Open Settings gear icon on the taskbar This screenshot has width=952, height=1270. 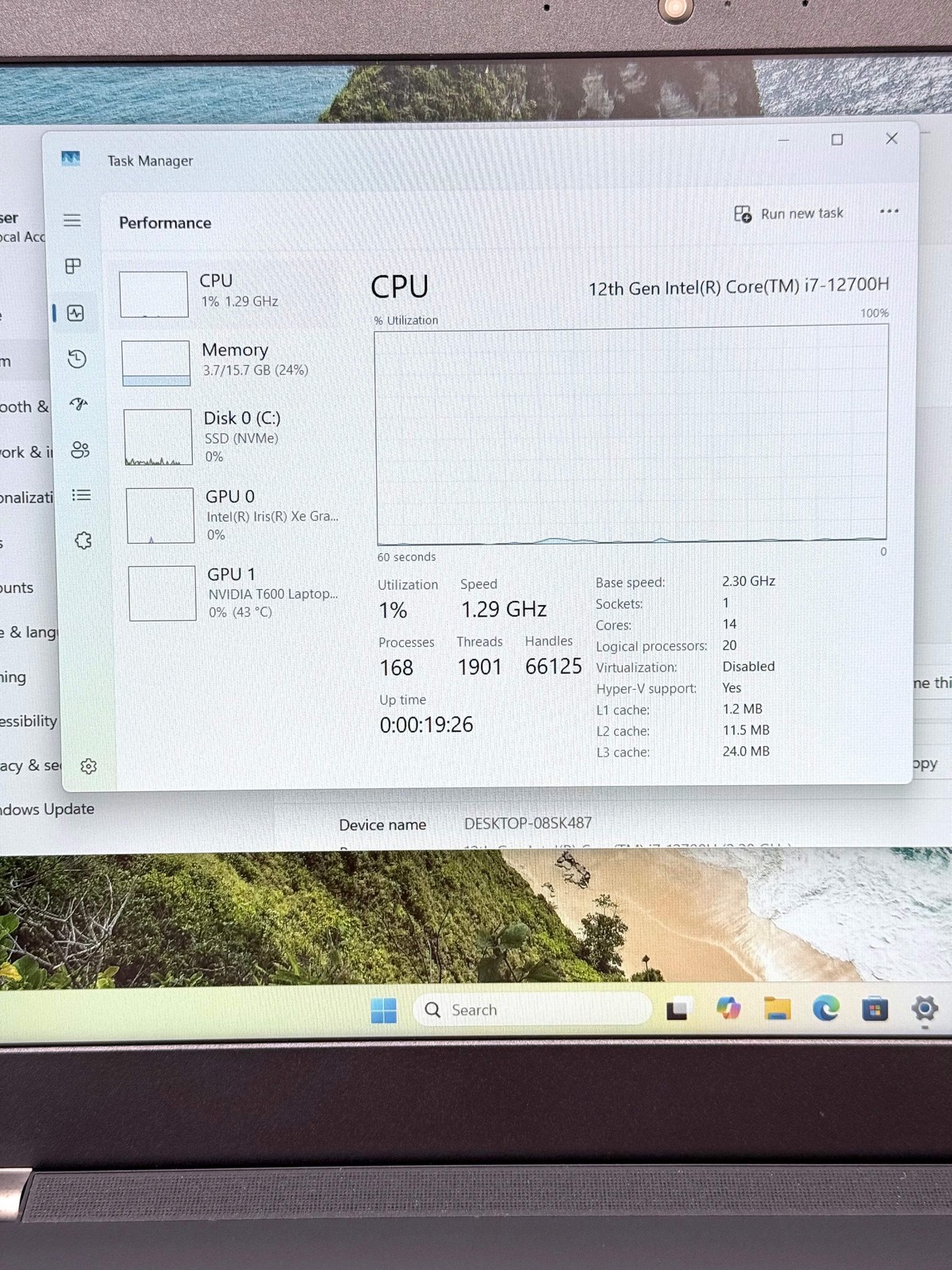[x=924, y=1009]
